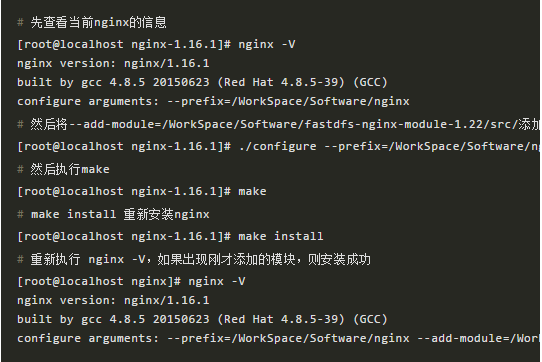Click the second 'nginx -V' command
542x362 pixels.
click(217, 281)
